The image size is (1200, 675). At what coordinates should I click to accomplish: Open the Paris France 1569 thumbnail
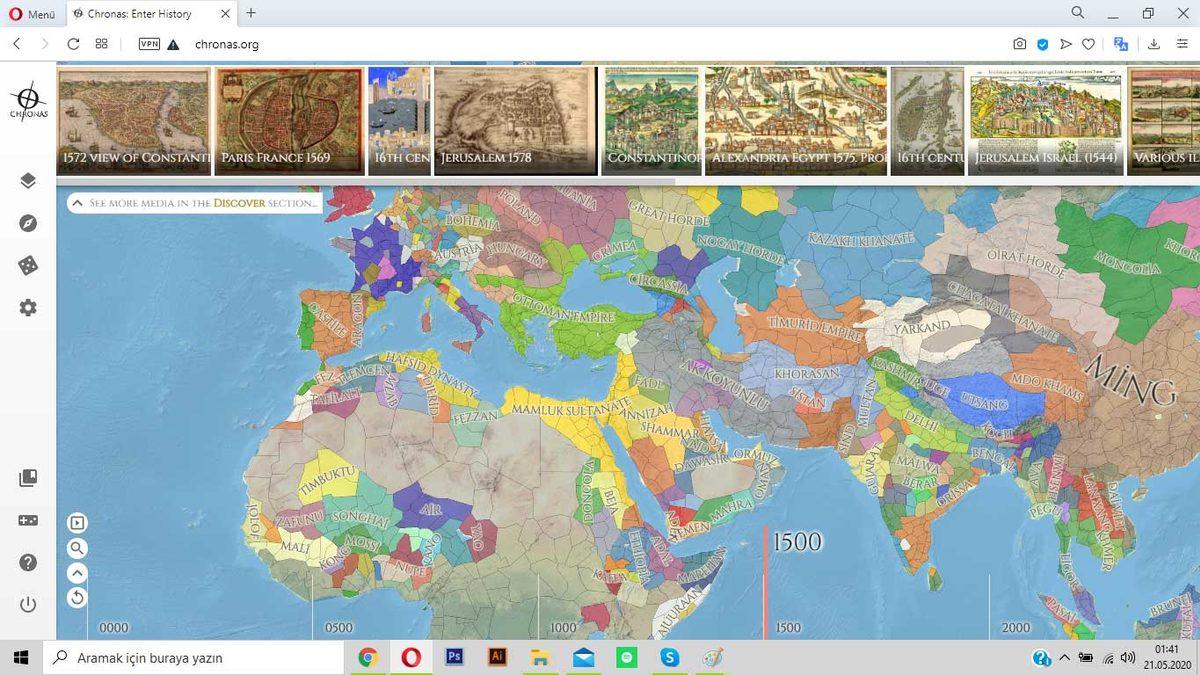289,121
